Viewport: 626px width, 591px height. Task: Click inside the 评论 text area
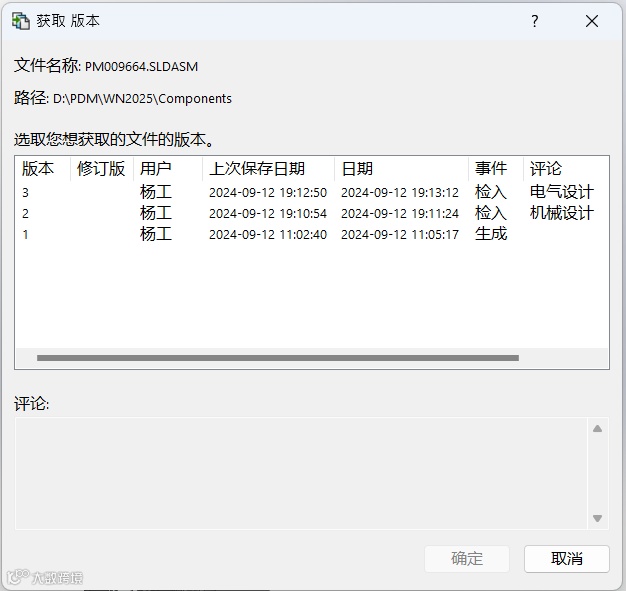(x=301, y=474)
